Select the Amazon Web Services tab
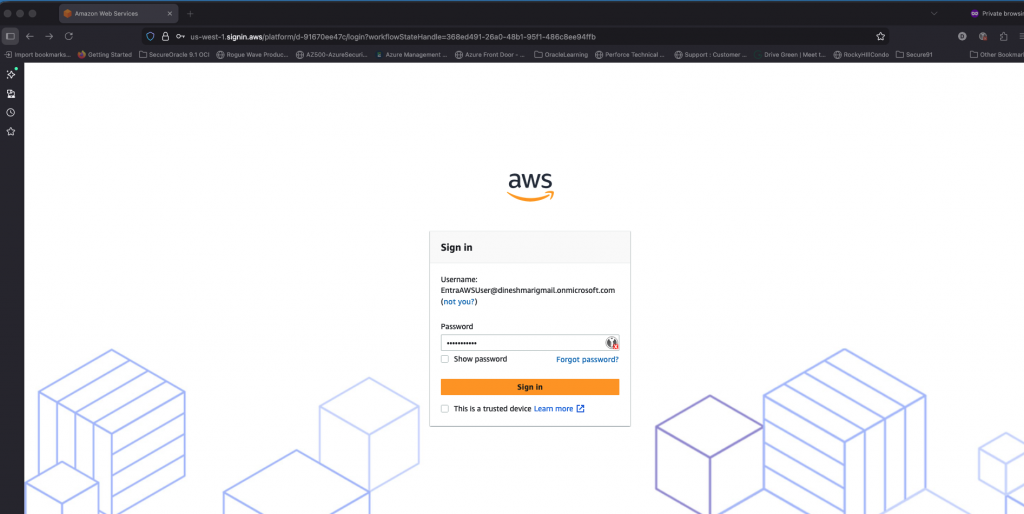 118,14
